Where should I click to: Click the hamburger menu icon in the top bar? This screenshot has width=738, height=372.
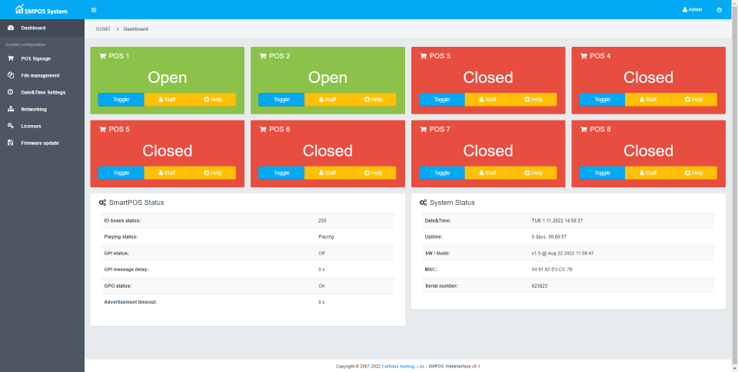[94, 10]
